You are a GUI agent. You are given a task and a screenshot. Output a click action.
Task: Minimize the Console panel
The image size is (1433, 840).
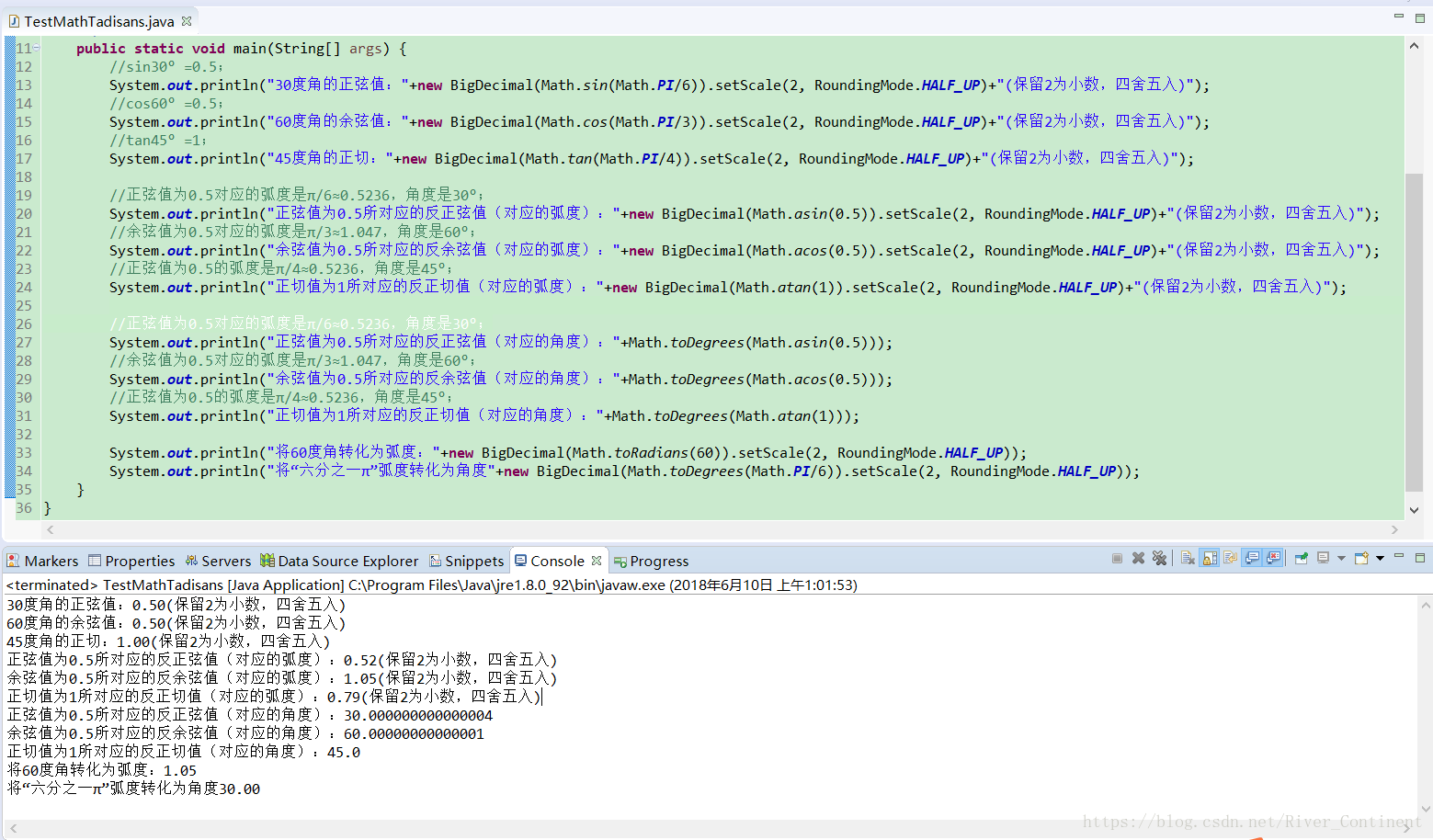click(x=1399, y=556)
